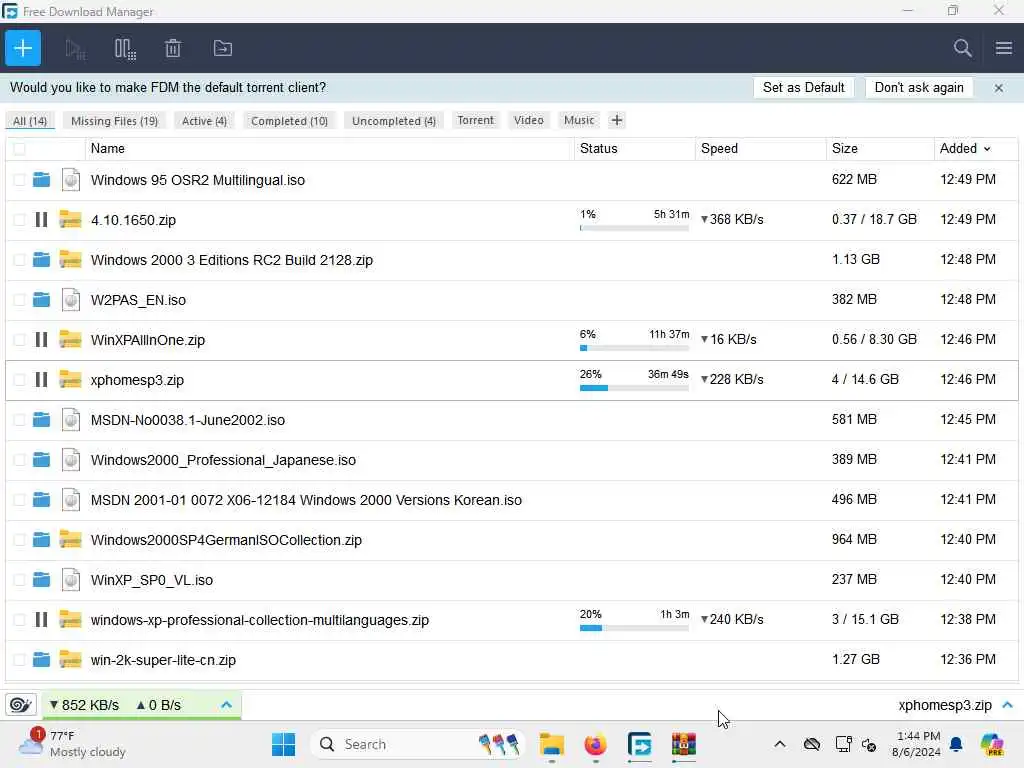Click Don't ask again button
The width and height of the screenshot is (1024, 768).
(919, 88)
